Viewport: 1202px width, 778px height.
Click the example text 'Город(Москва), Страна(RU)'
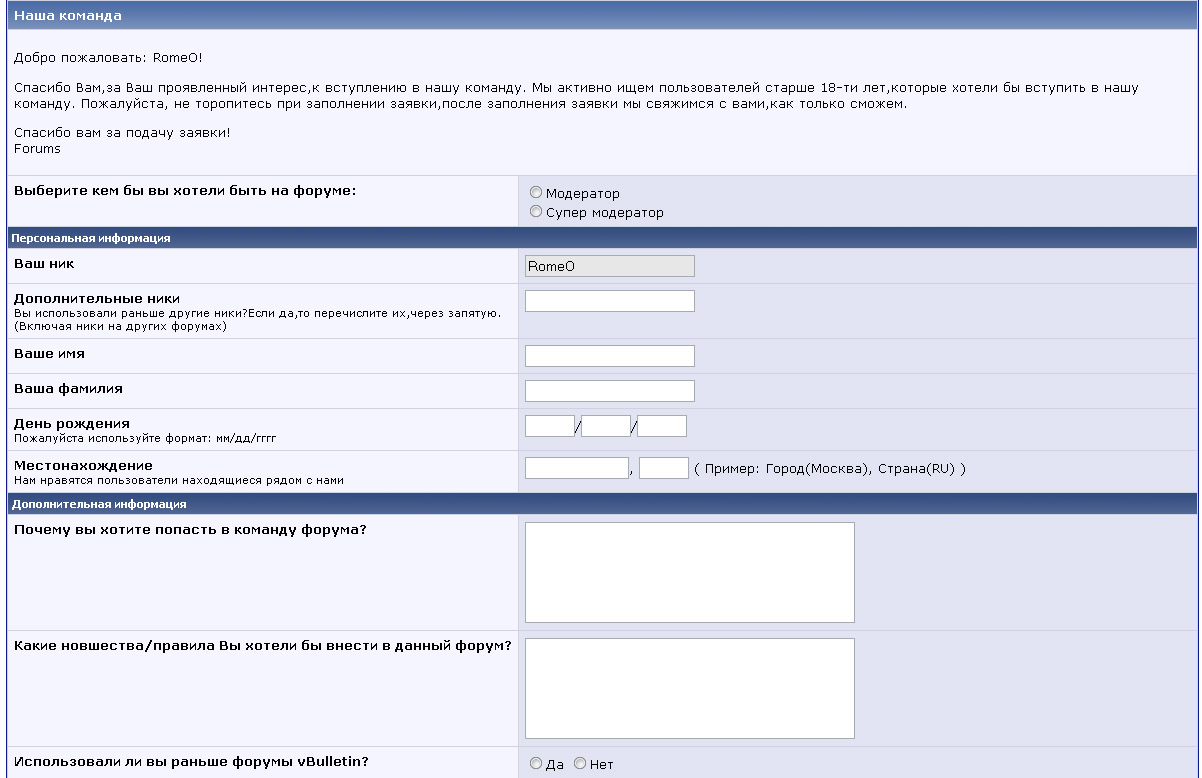point(859,469)
